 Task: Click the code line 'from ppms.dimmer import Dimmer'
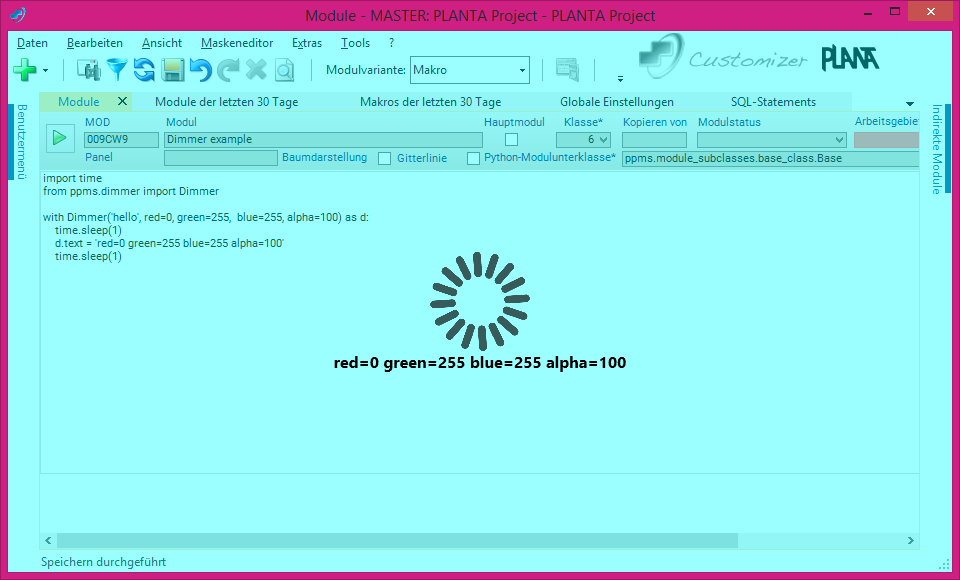click(x=131, y=191)
